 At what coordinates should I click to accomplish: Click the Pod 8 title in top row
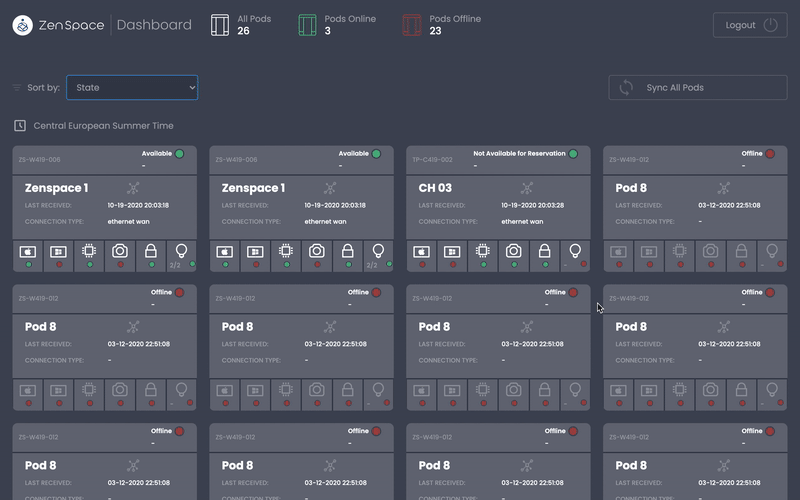[x=631, y=188]
